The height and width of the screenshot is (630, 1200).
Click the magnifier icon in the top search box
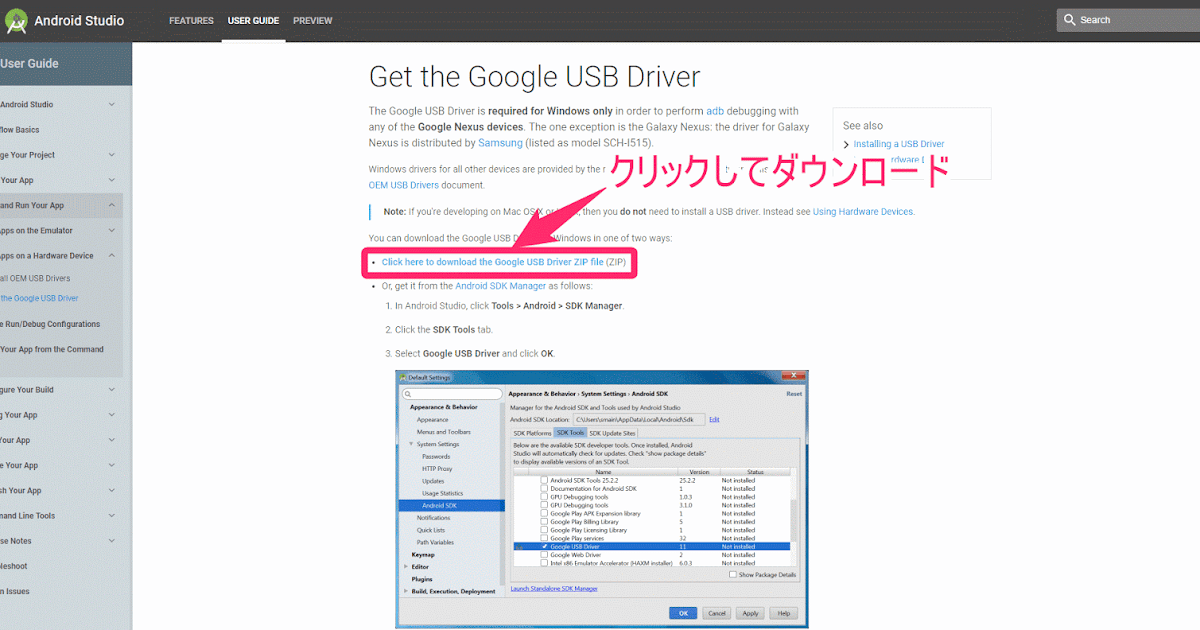coord(1070,20)
